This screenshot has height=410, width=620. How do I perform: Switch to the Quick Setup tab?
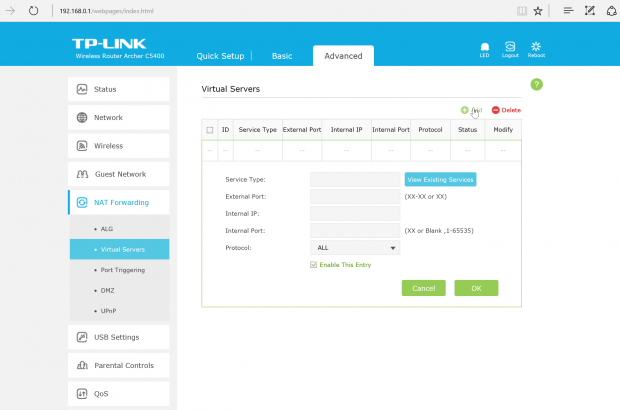(x=220, y=56)
